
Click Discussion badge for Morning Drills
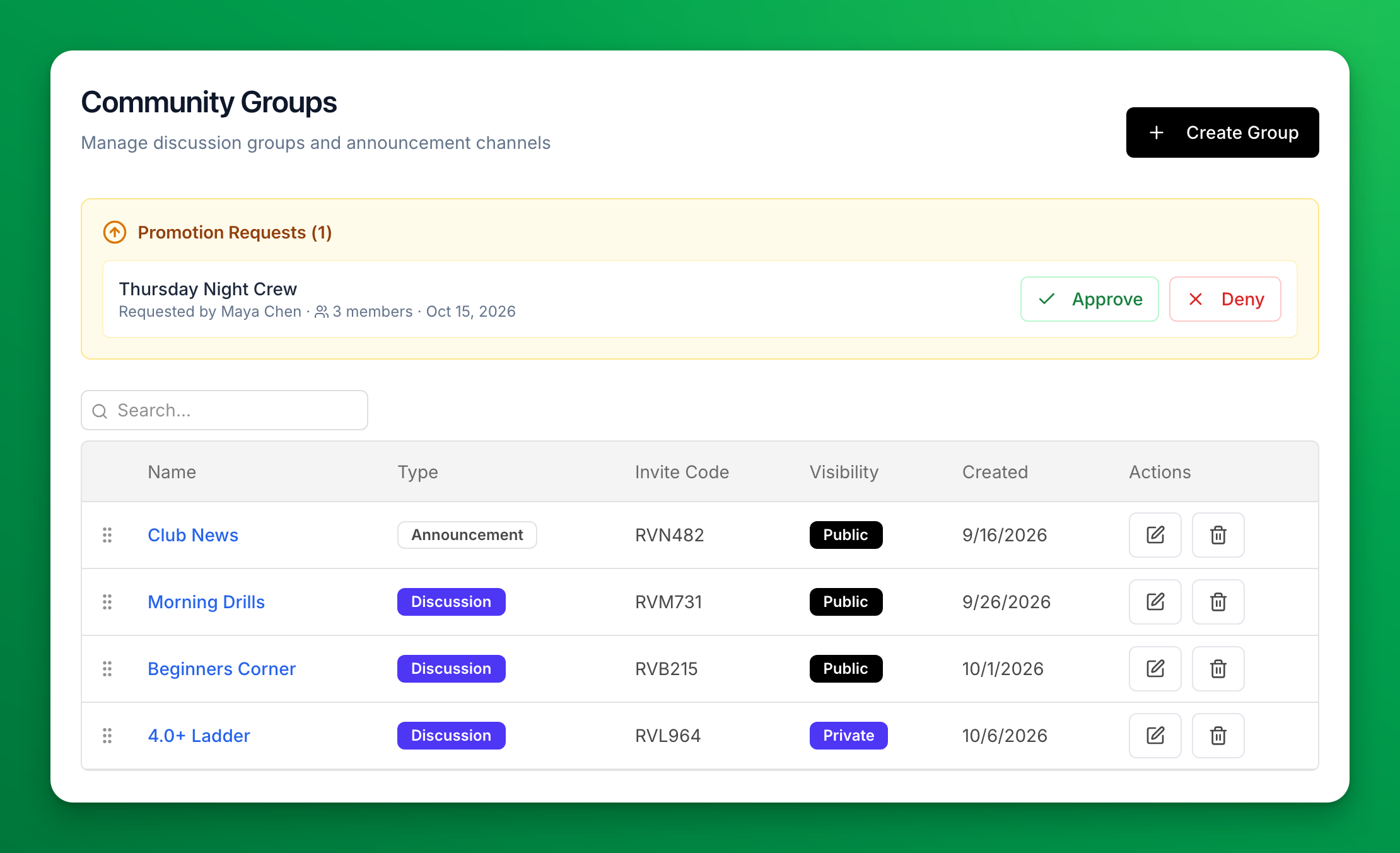tap(452, 602)
